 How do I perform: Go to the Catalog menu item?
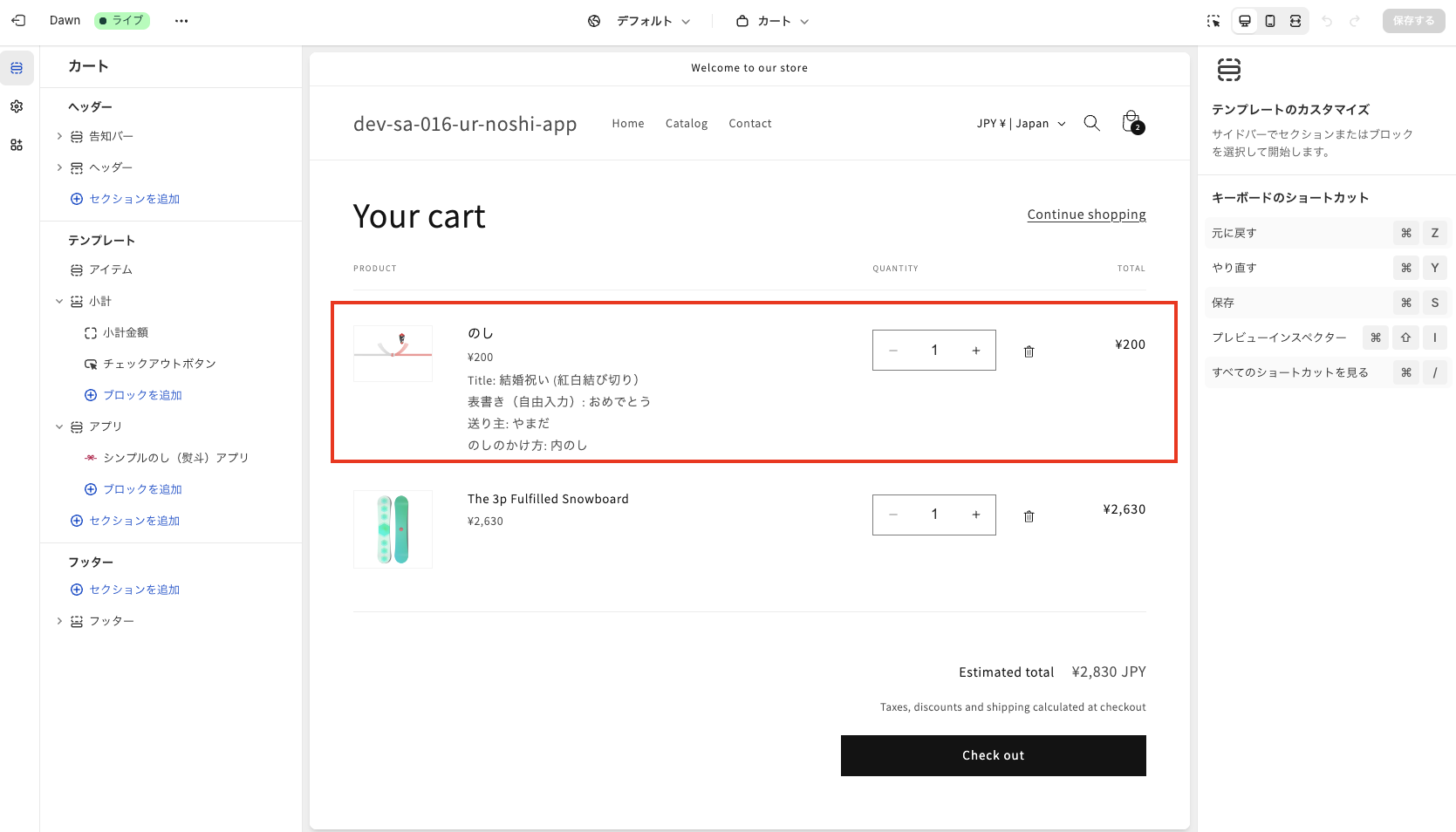click(x=687, y=124)
